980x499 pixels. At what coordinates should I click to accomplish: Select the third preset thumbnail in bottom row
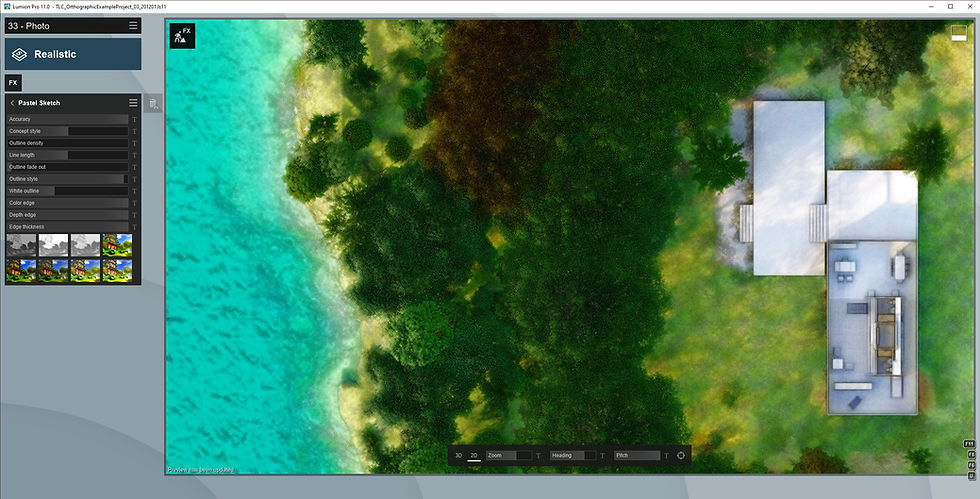click(86, 270)
